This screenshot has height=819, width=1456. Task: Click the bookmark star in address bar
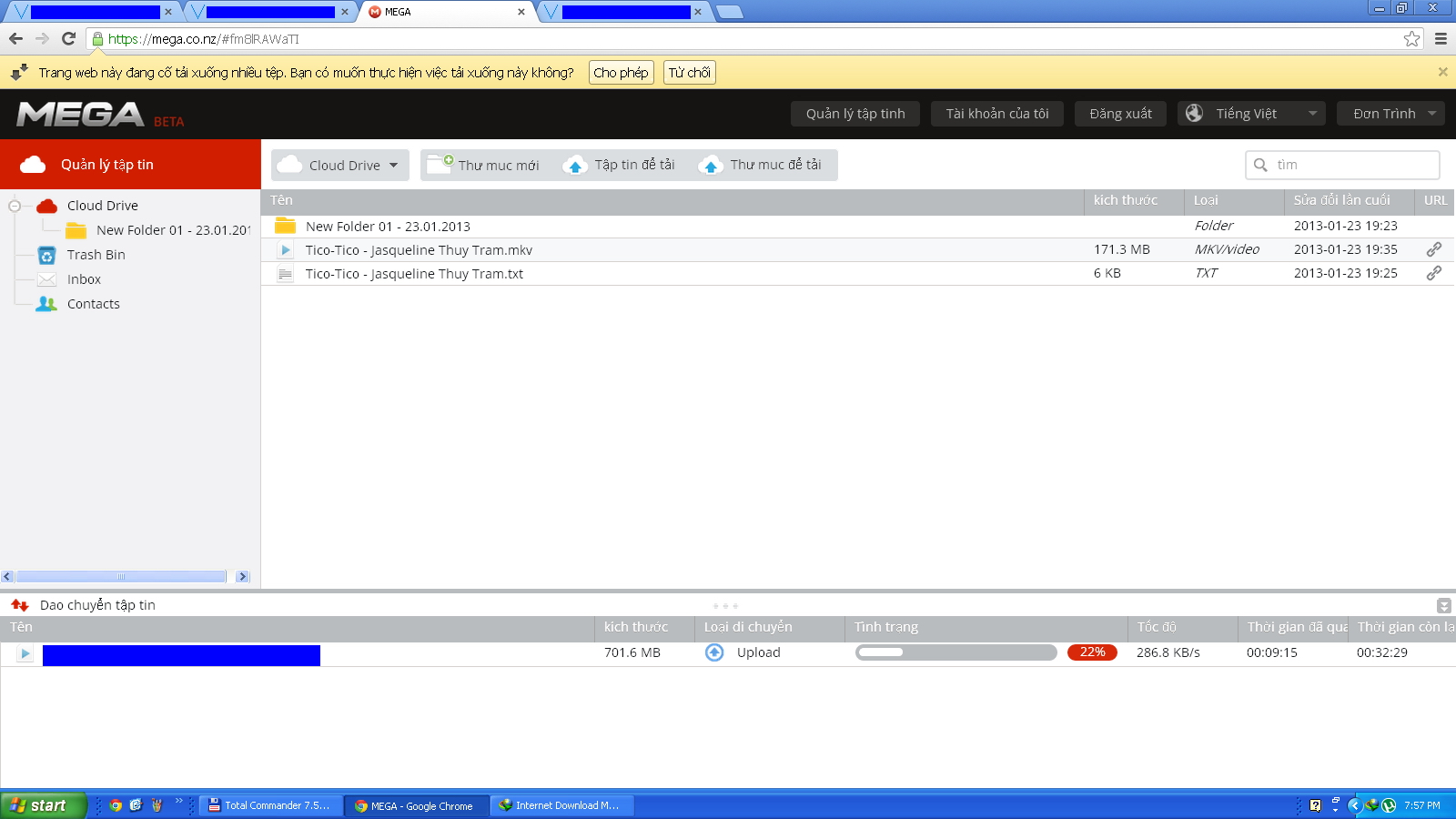(1411, 38)
